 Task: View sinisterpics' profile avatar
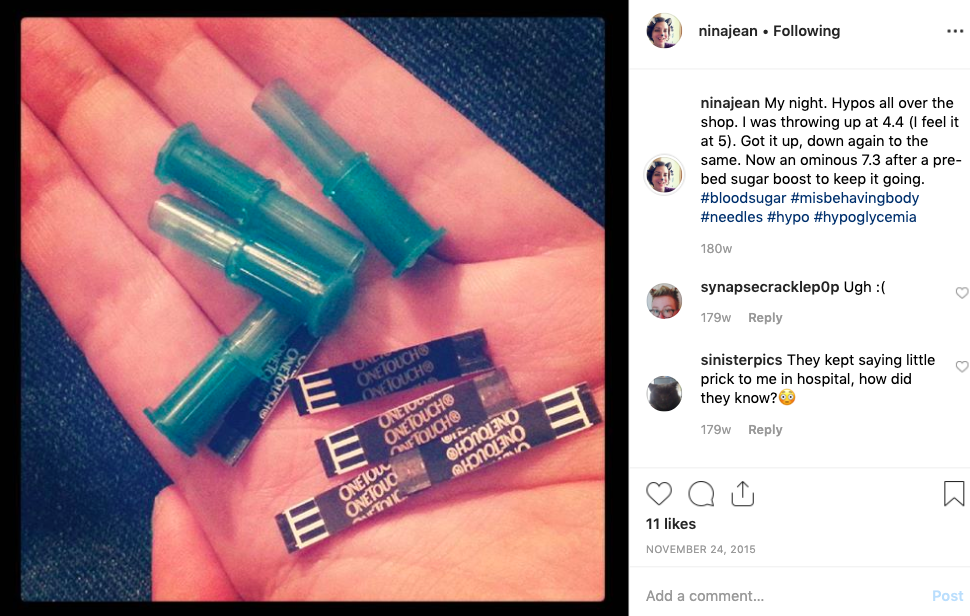664,393
